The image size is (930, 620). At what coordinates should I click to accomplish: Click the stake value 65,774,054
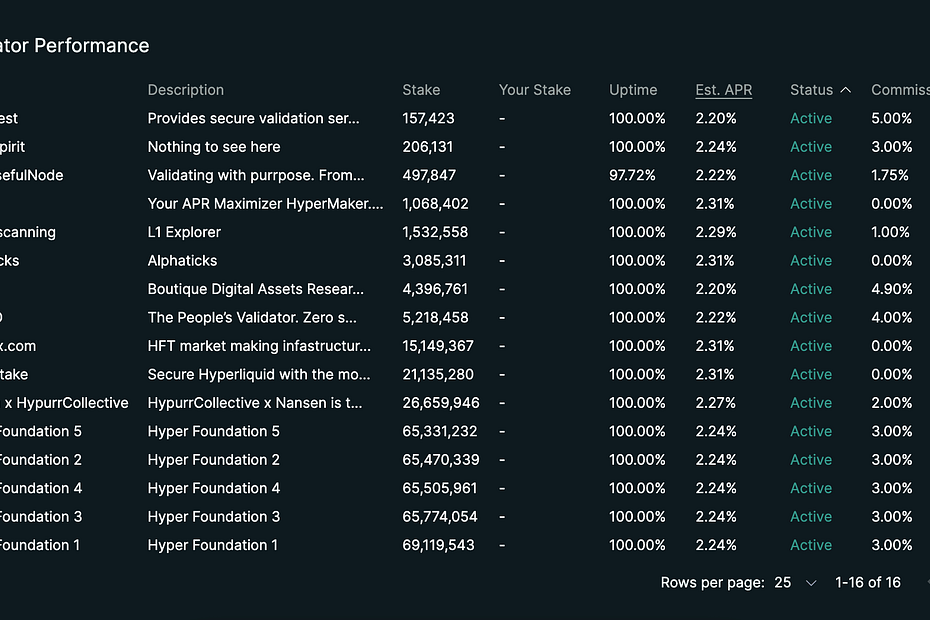coord(439,517)
